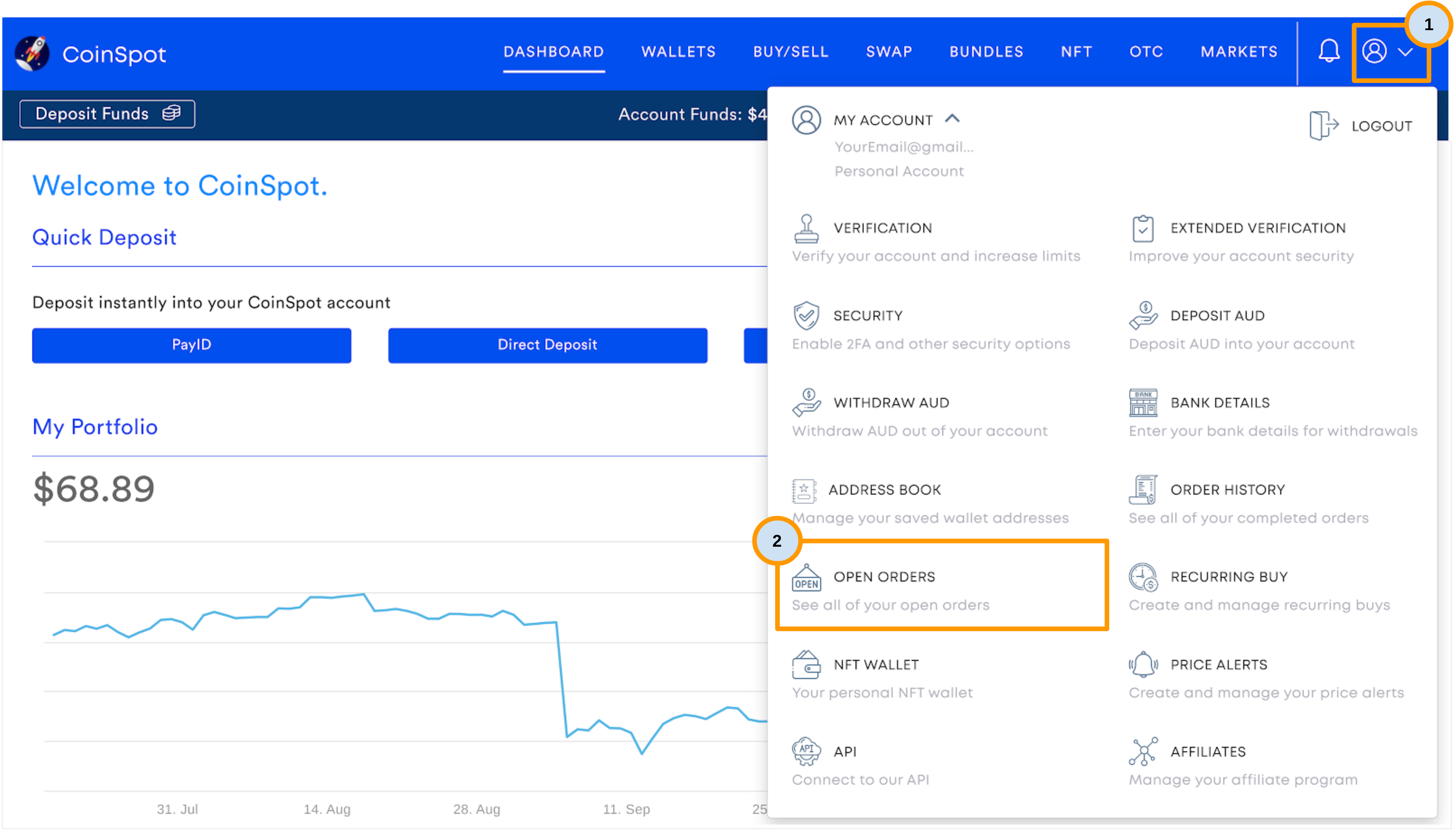Click the Account Funds balance text
The width and height of the screenshot is (1456, 830).
pyautogui.click(x=692, y=114)
